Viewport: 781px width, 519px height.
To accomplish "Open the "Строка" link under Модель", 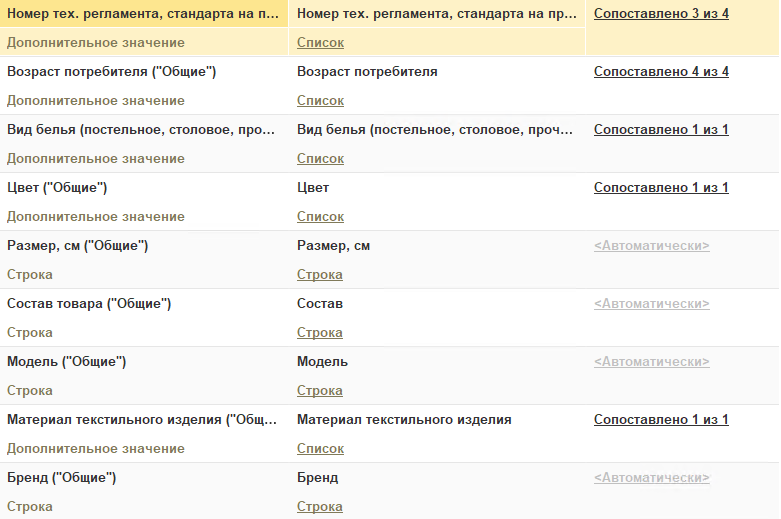I will click(320, 391).
